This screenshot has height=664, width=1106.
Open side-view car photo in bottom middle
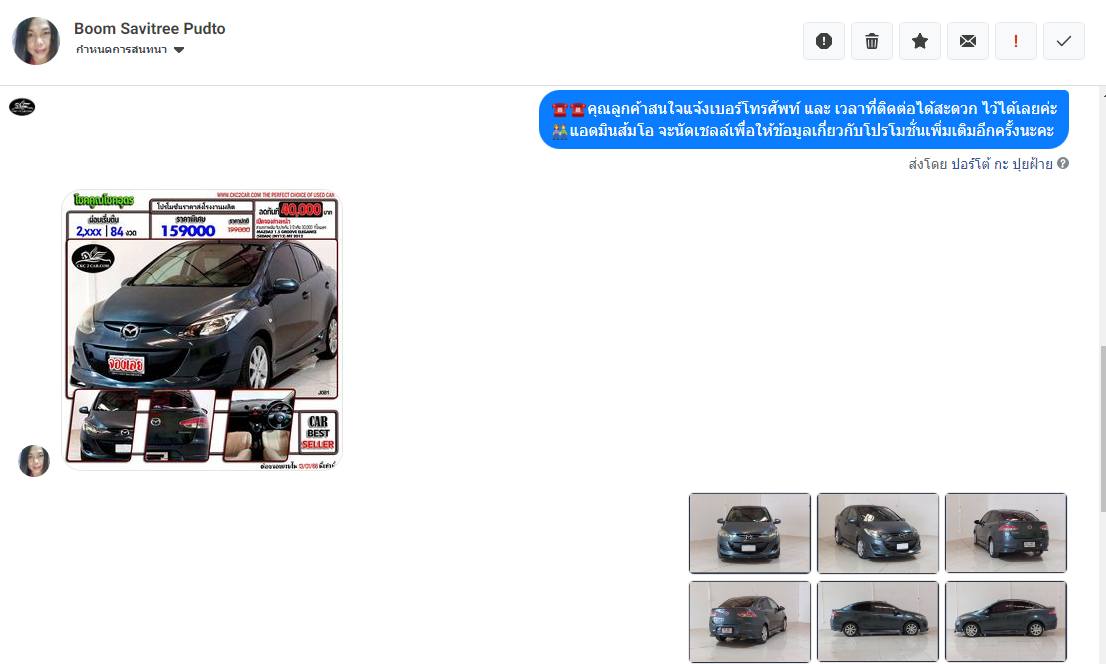(877, 621)
